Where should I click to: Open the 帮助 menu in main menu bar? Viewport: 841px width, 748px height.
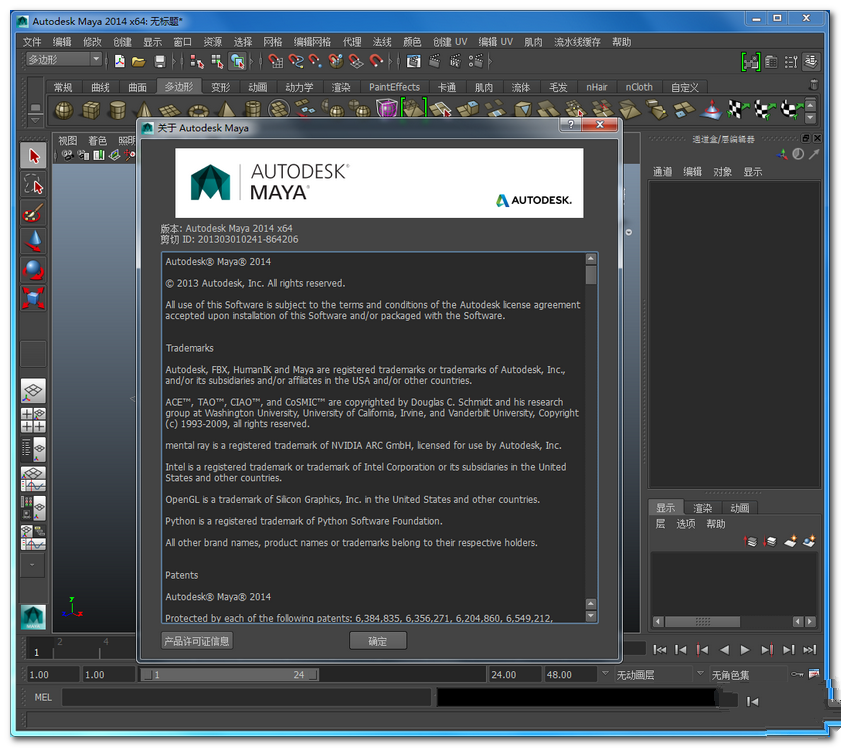point(622,42)
